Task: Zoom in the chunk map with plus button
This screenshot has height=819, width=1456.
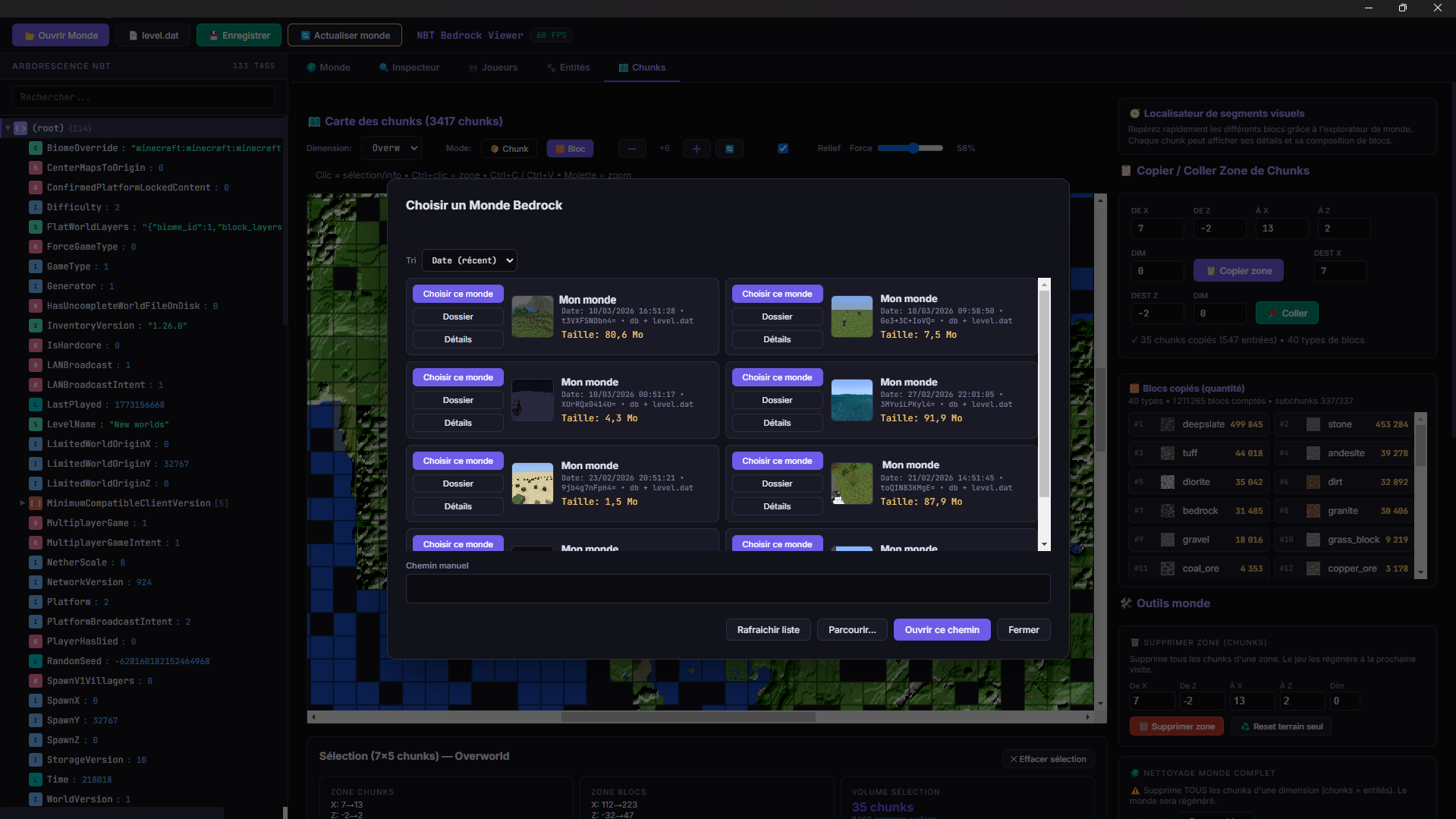Action: (x=697, y=149)
